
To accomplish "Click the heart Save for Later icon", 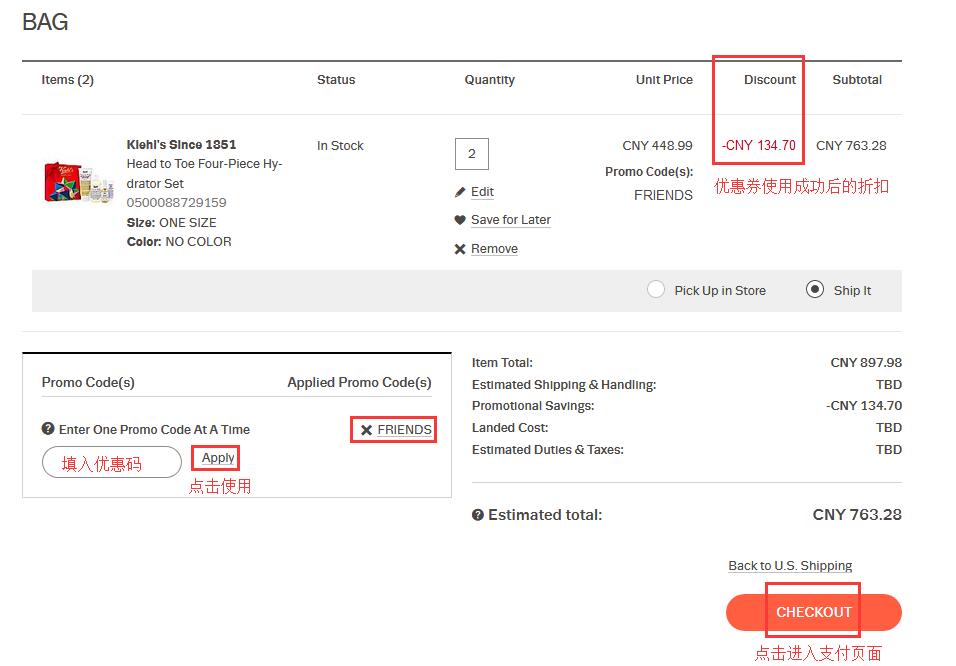I will [460, 220].
